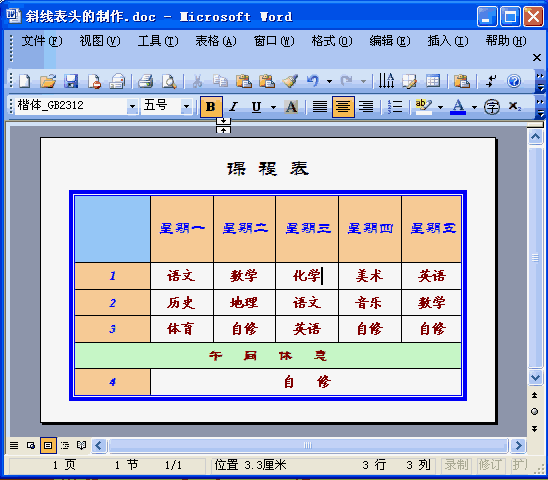Open Print Preview magnifier icon
The height and width of the screenshot is (480, 548).
(169, 81)
